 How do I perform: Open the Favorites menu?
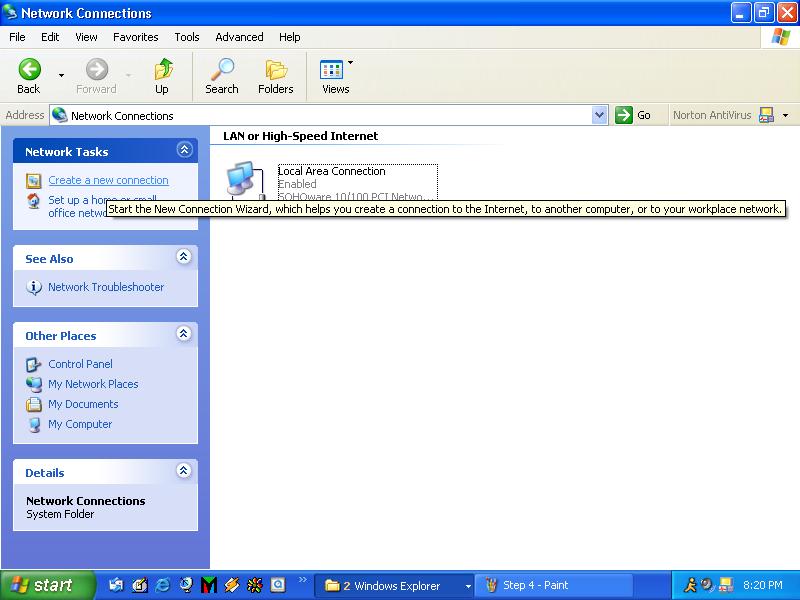coord(136,37)
